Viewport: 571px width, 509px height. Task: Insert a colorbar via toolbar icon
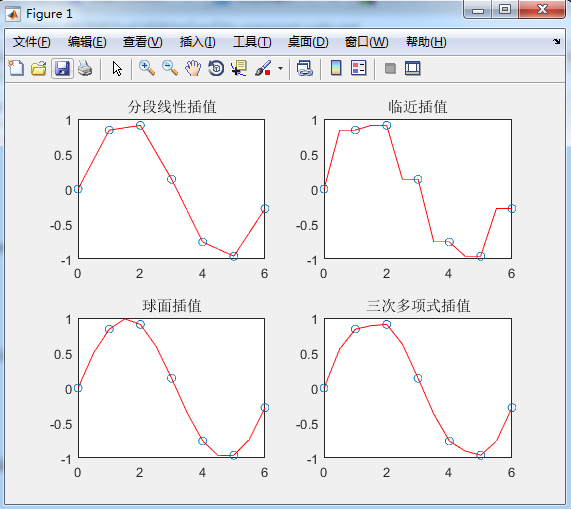(x=336, y=68)
